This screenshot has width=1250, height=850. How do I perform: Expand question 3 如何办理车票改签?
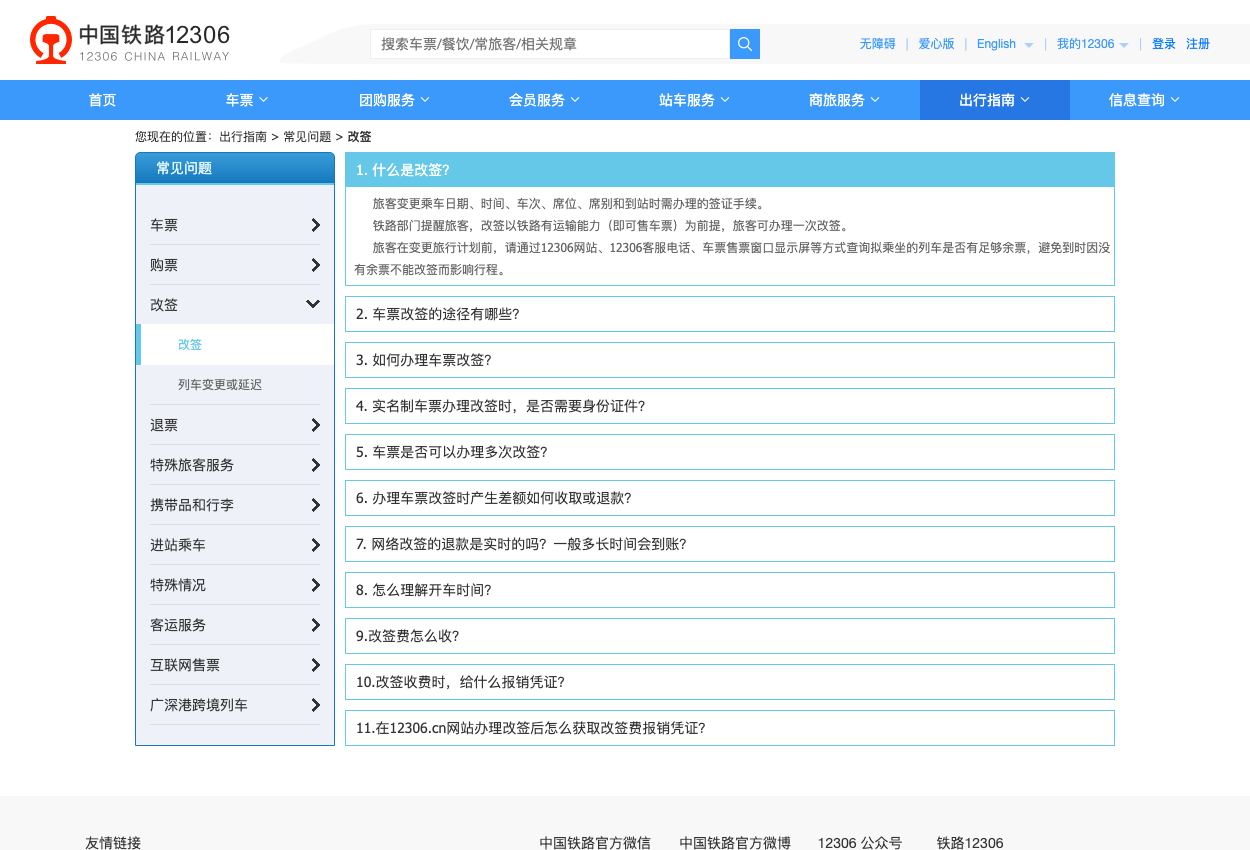click(x=730, y=360)
